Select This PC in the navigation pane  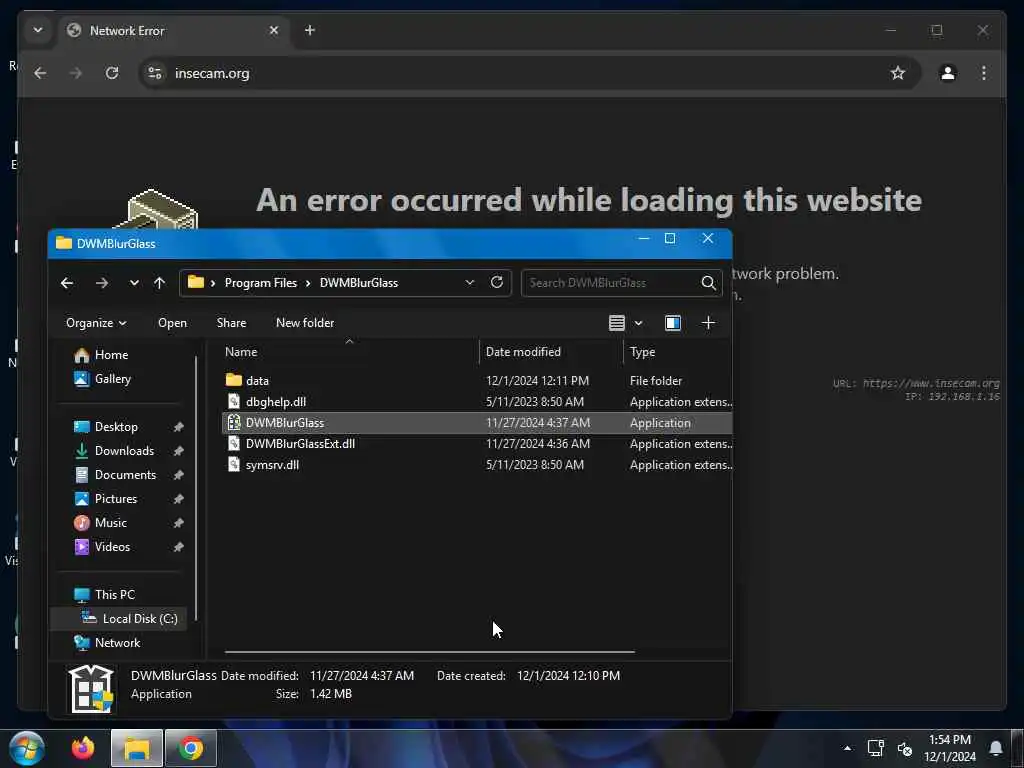(x=104, y=594)
